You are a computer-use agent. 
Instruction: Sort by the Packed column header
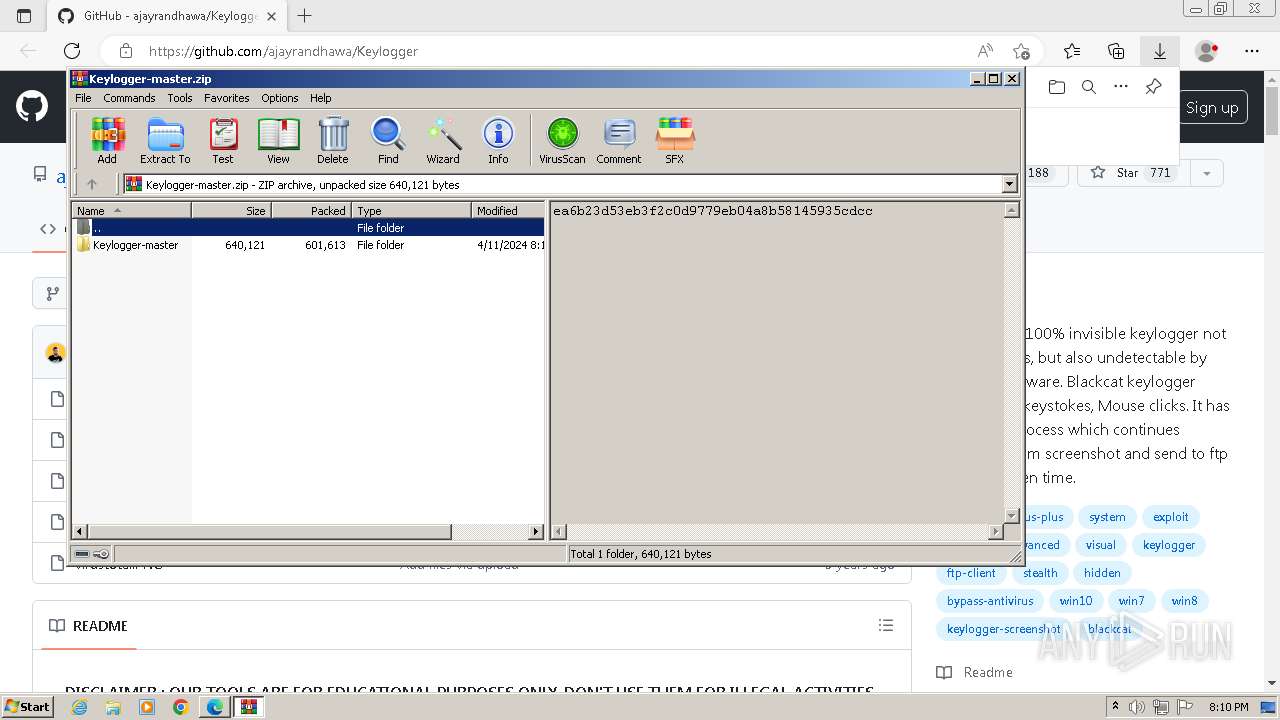pos(311,210)
